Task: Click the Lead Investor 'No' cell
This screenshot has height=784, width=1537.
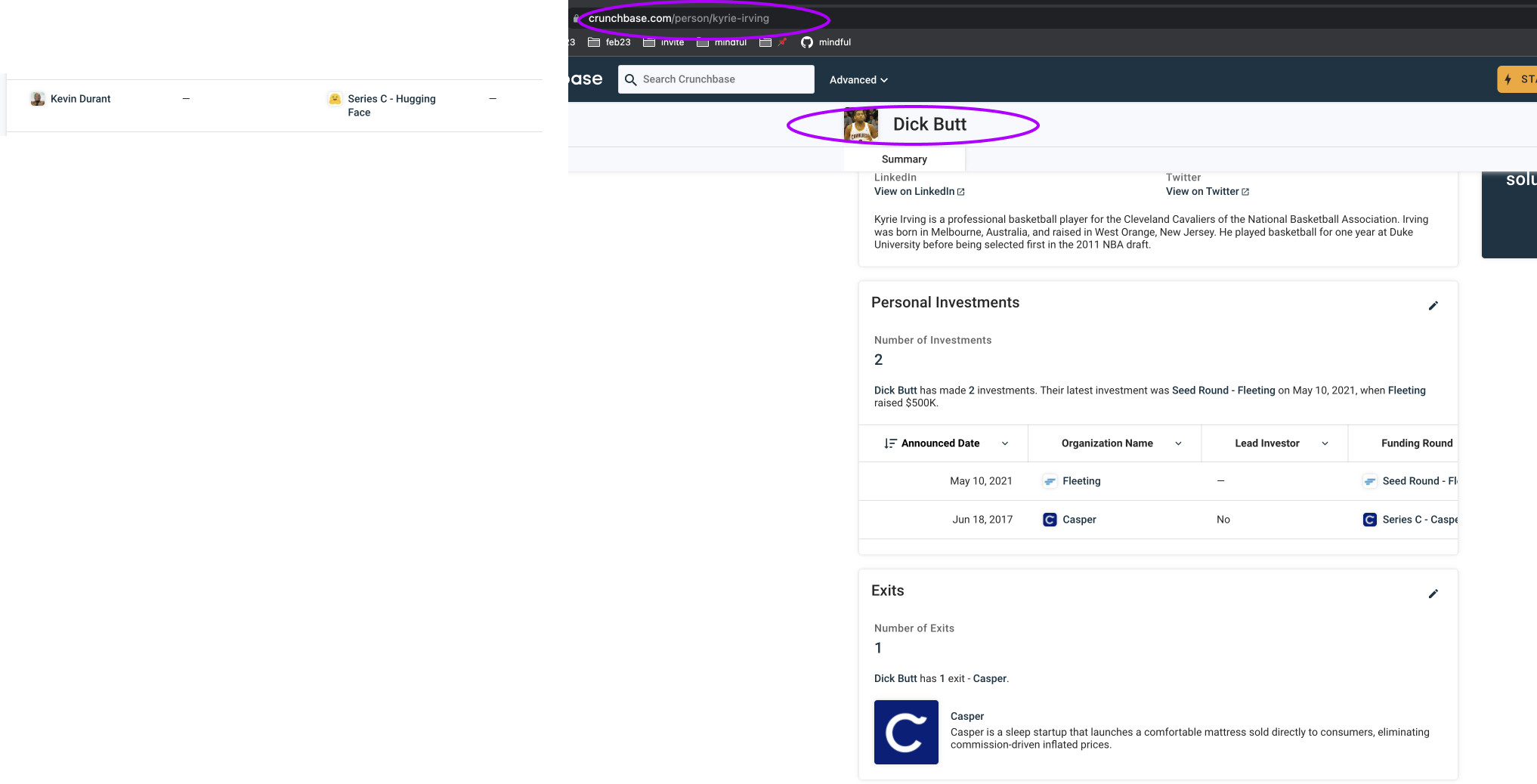Action: pyautogui.click(x=1223, y=520)
